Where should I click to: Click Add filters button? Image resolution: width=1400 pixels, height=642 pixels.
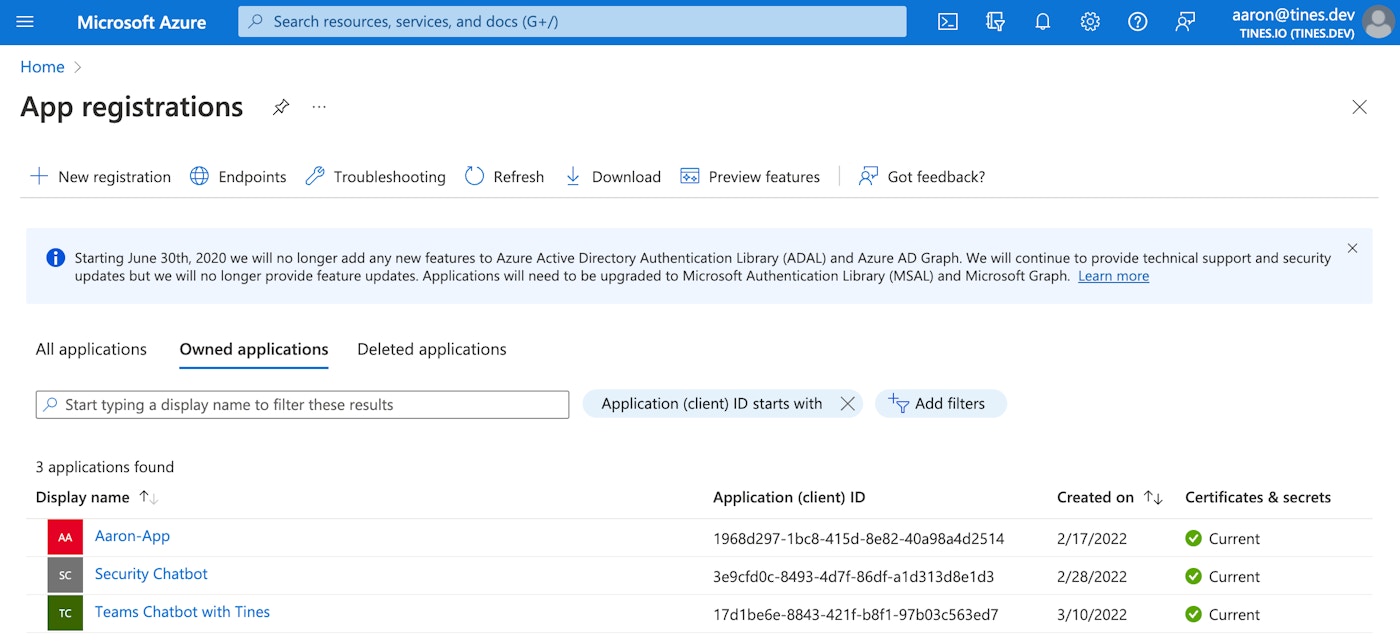pyautogui.click(x=940, y=404)
